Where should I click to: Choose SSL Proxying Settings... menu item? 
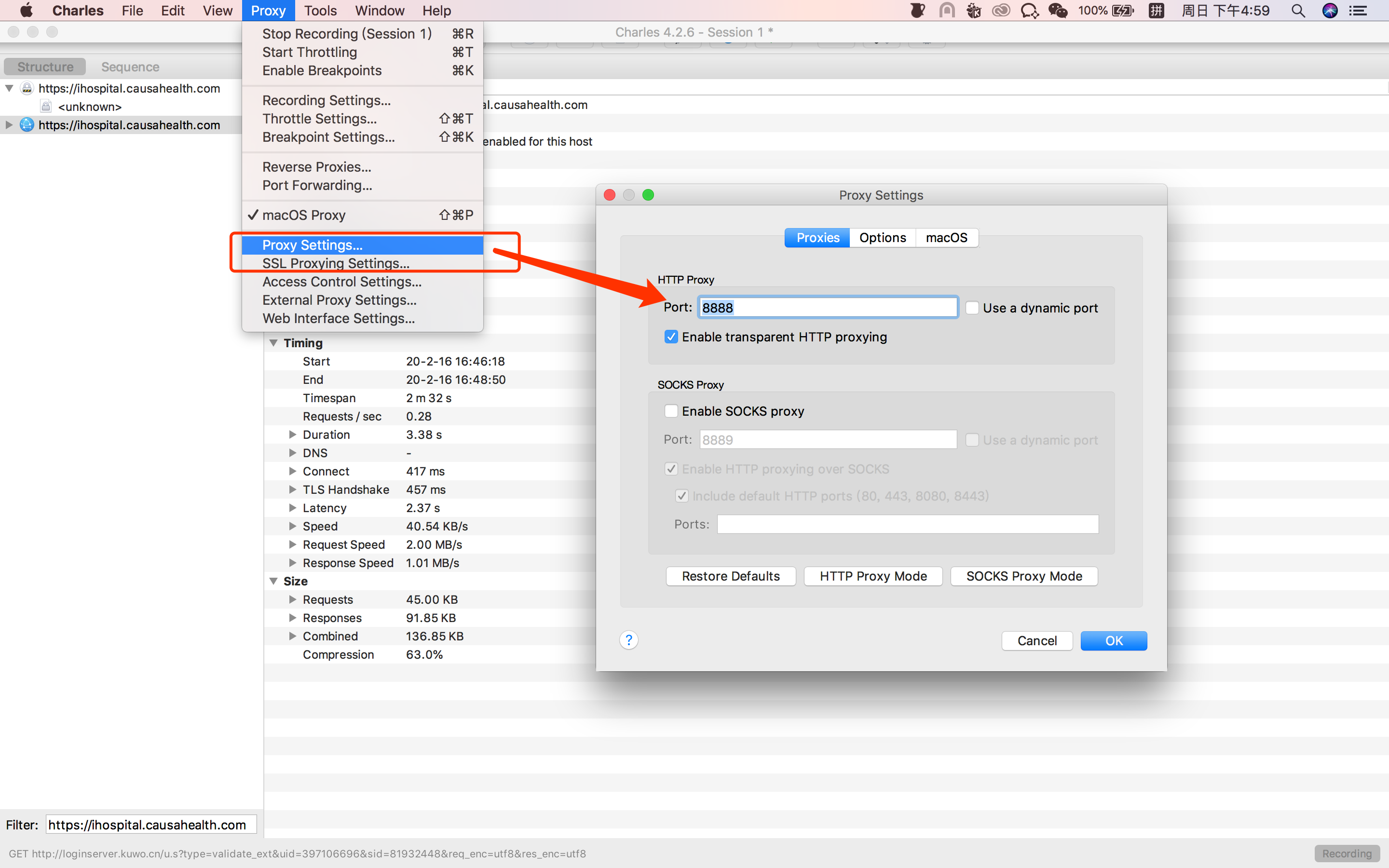click(336, 263)
